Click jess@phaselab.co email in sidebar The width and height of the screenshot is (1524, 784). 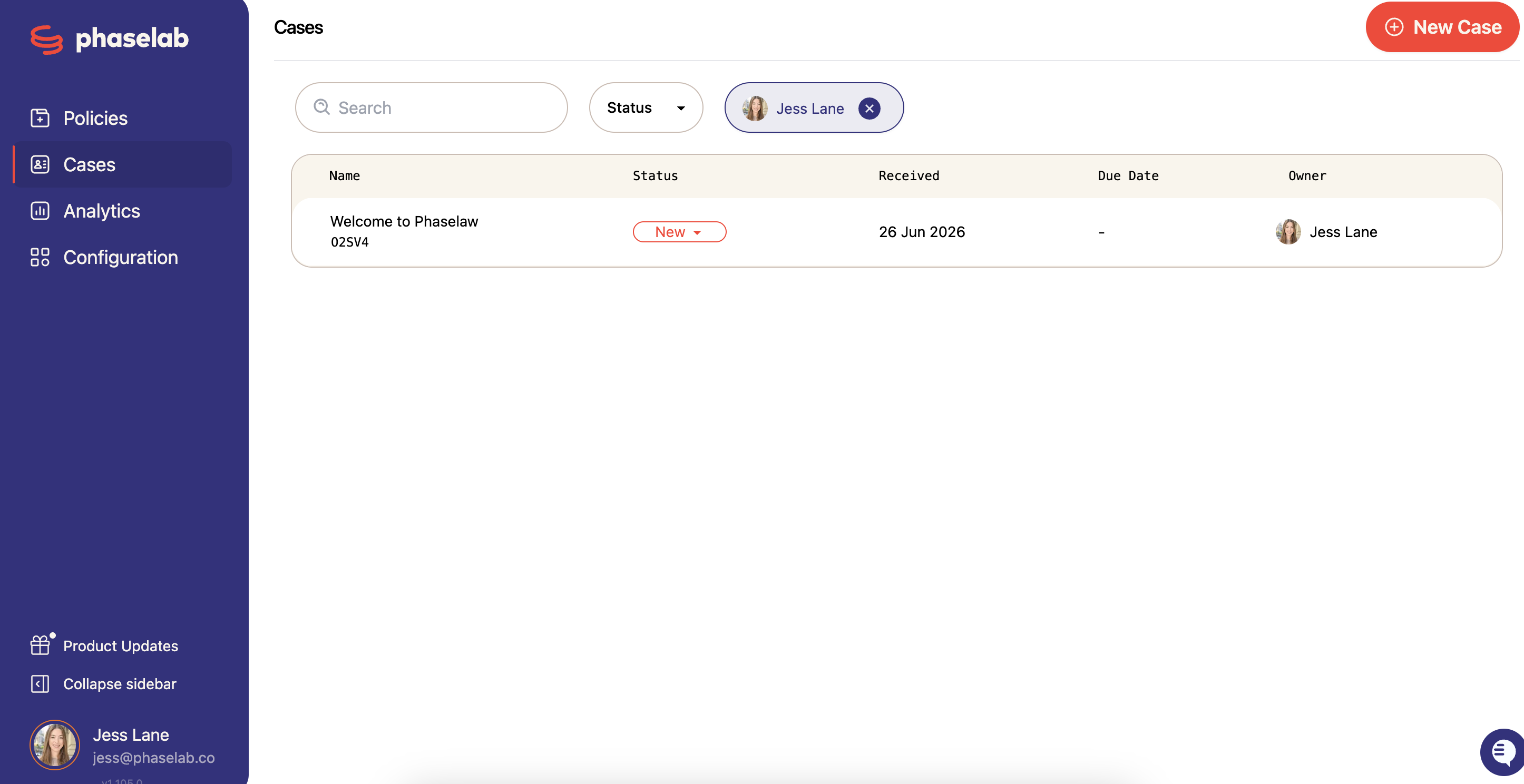tap(154, 758)
